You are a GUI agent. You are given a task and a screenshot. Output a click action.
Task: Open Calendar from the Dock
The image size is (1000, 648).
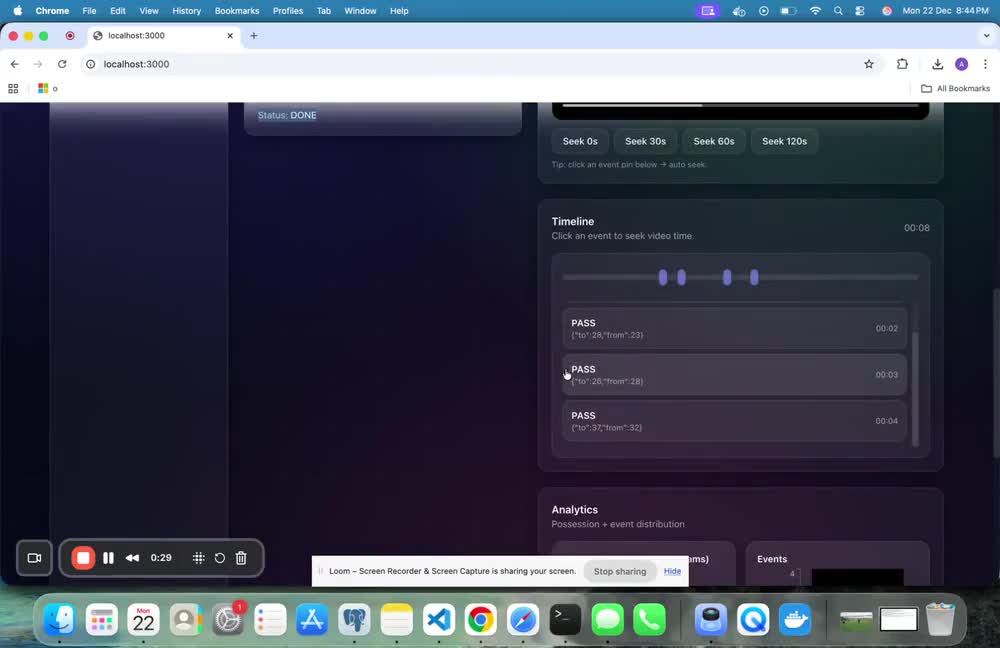143,619
